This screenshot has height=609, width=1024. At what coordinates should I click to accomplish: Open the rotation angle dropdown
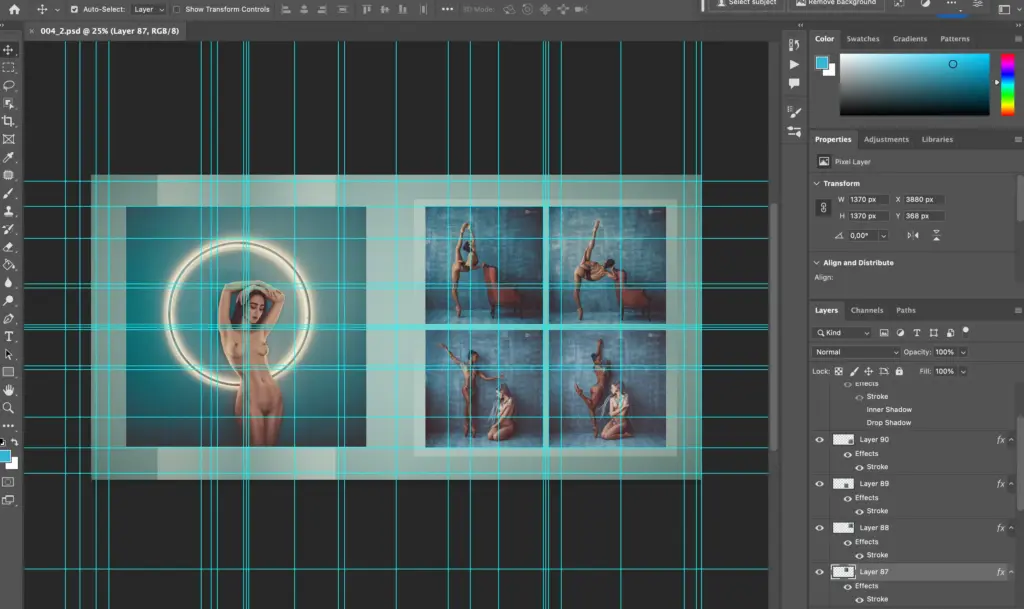[884, 236]
